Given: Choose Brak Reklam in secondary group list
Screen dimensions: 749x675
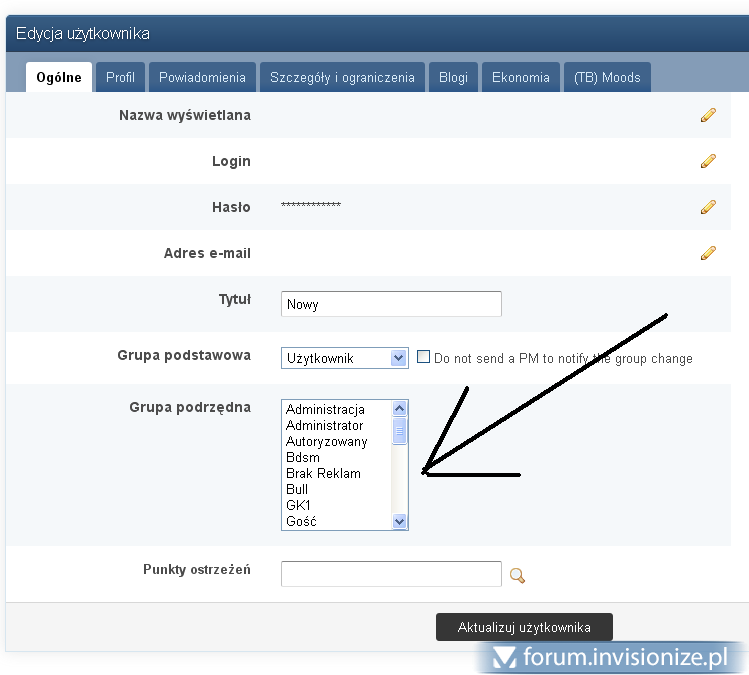Looking at the screenshot, I should [x=323, y=474].
